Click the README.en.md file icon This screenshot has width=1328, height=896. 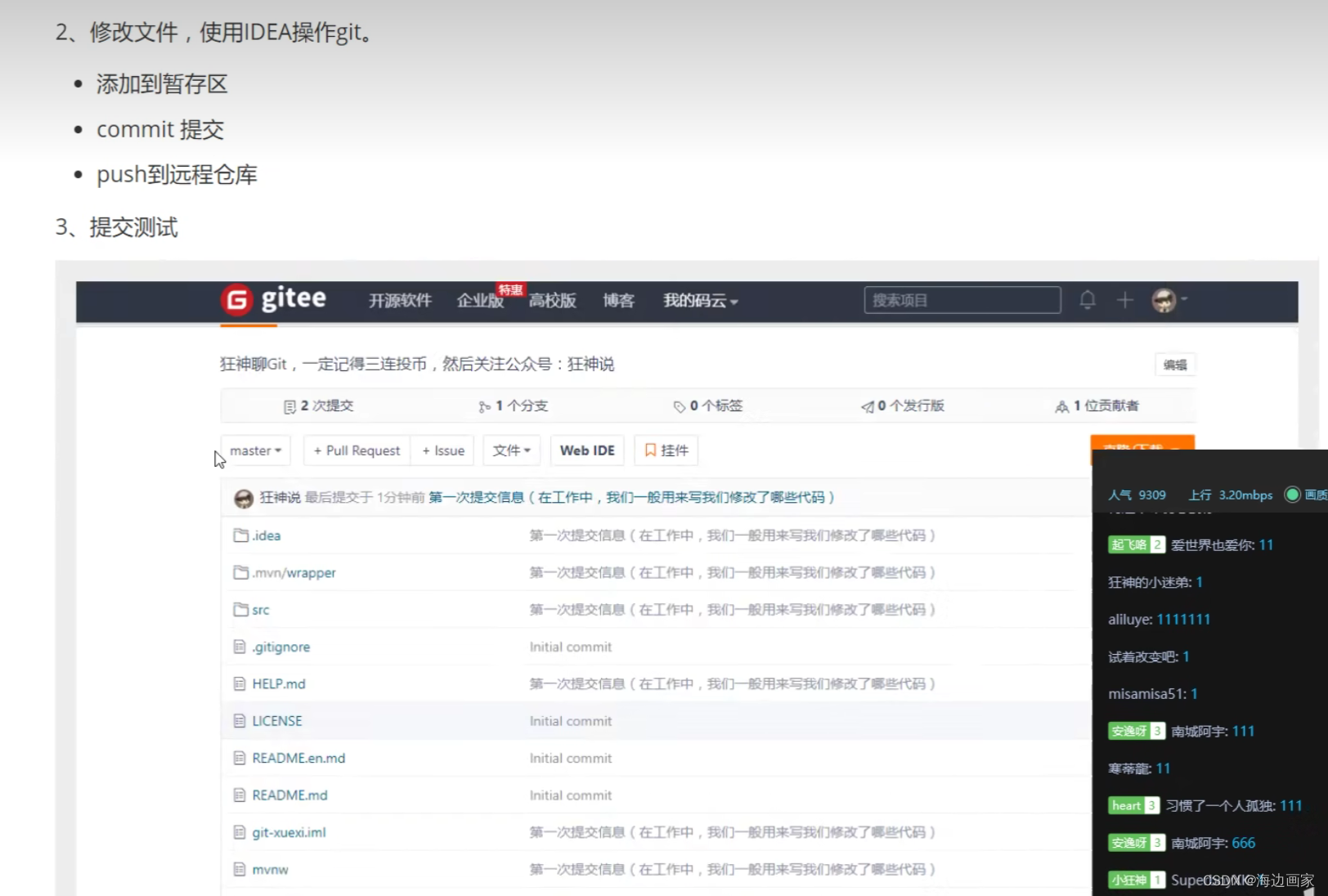click(x=240, y=758)
